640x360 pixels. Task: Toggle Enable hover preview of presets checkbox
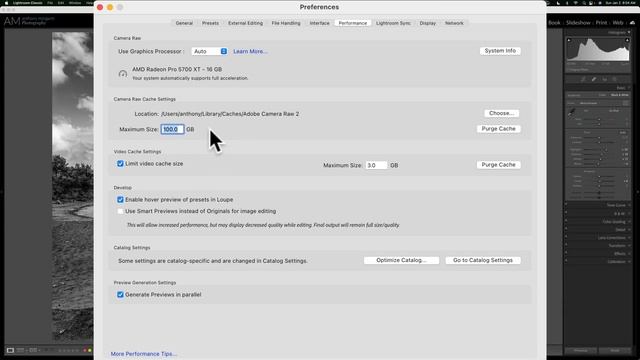click(120, 200)
